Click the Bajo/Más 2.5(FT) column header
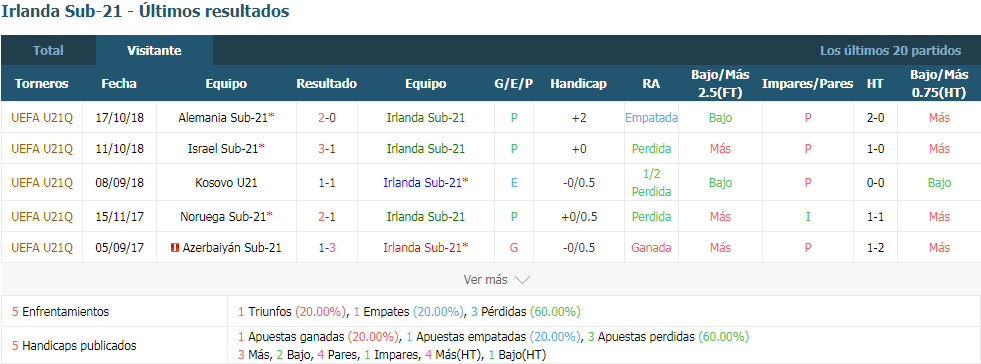This screenshot has width=981, height=364. click(720, 84)
